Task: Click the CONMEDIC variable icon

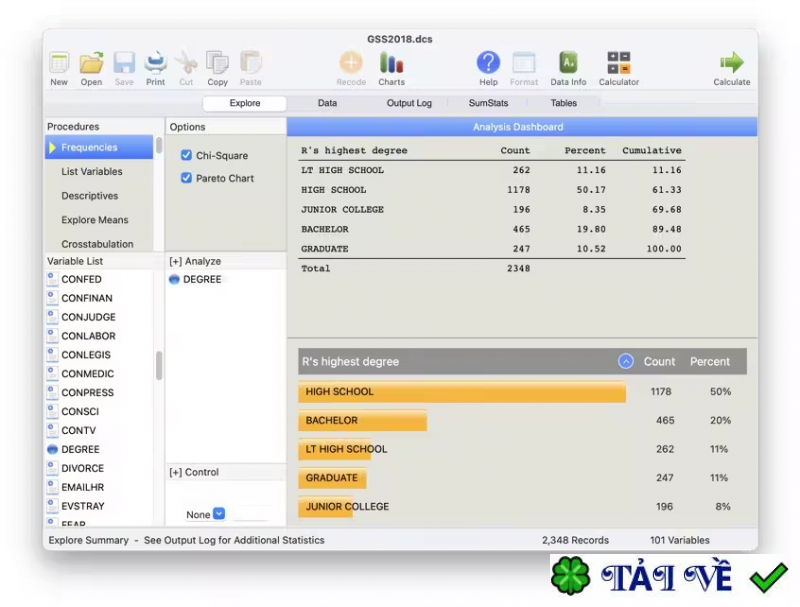Action: (52, 373)
